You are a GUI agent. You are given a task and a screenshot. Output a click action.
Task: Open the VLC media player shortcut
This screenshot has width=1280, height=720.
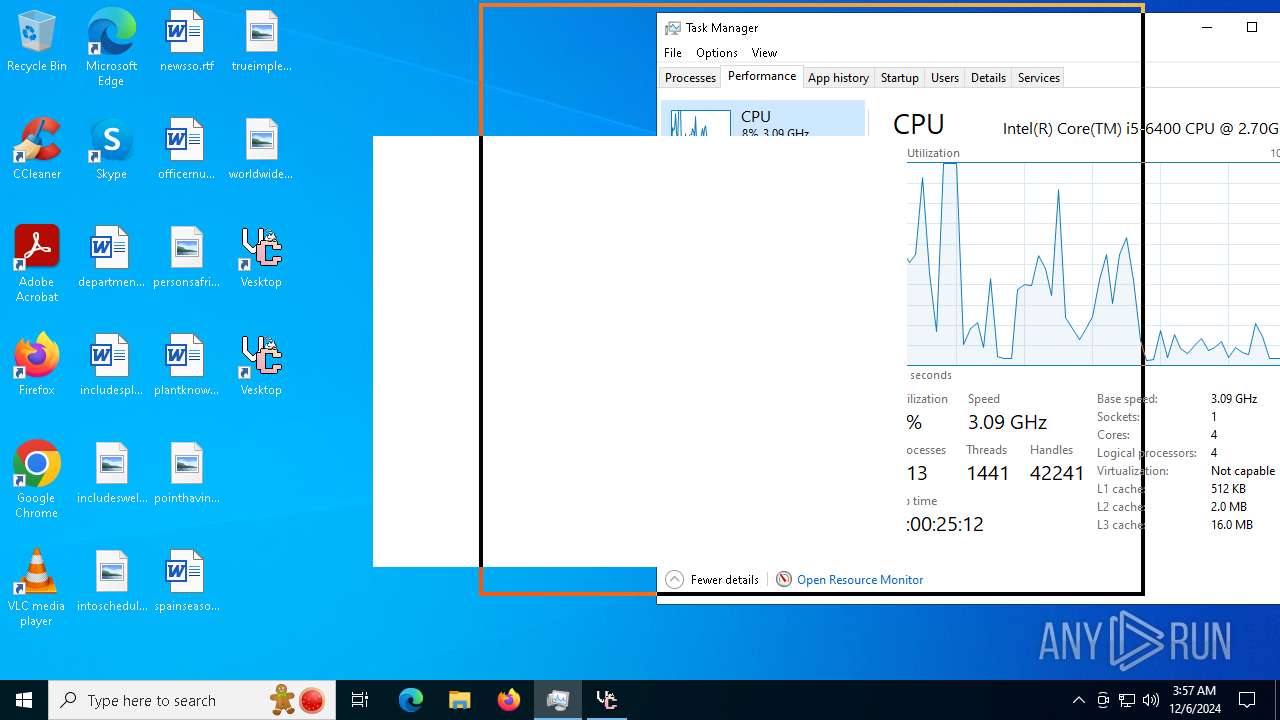[37, 588]
